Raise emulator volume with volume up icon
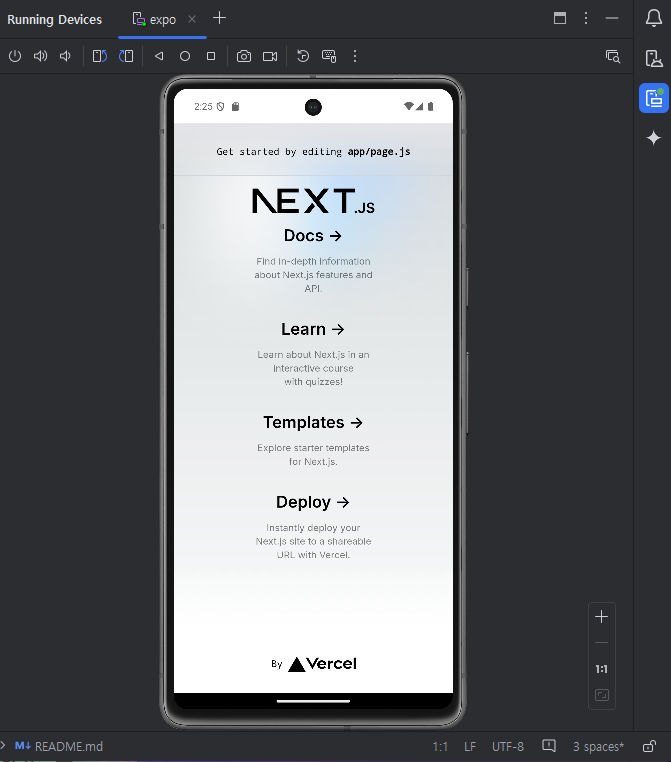 tap(40, 56)
